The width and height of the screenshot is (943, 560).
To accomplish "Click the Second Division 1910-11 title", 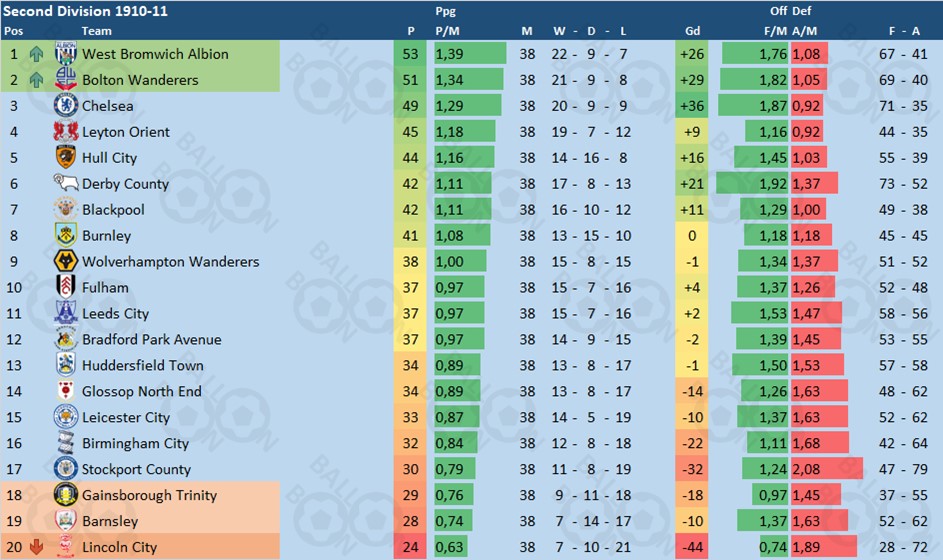I will 85,11.
